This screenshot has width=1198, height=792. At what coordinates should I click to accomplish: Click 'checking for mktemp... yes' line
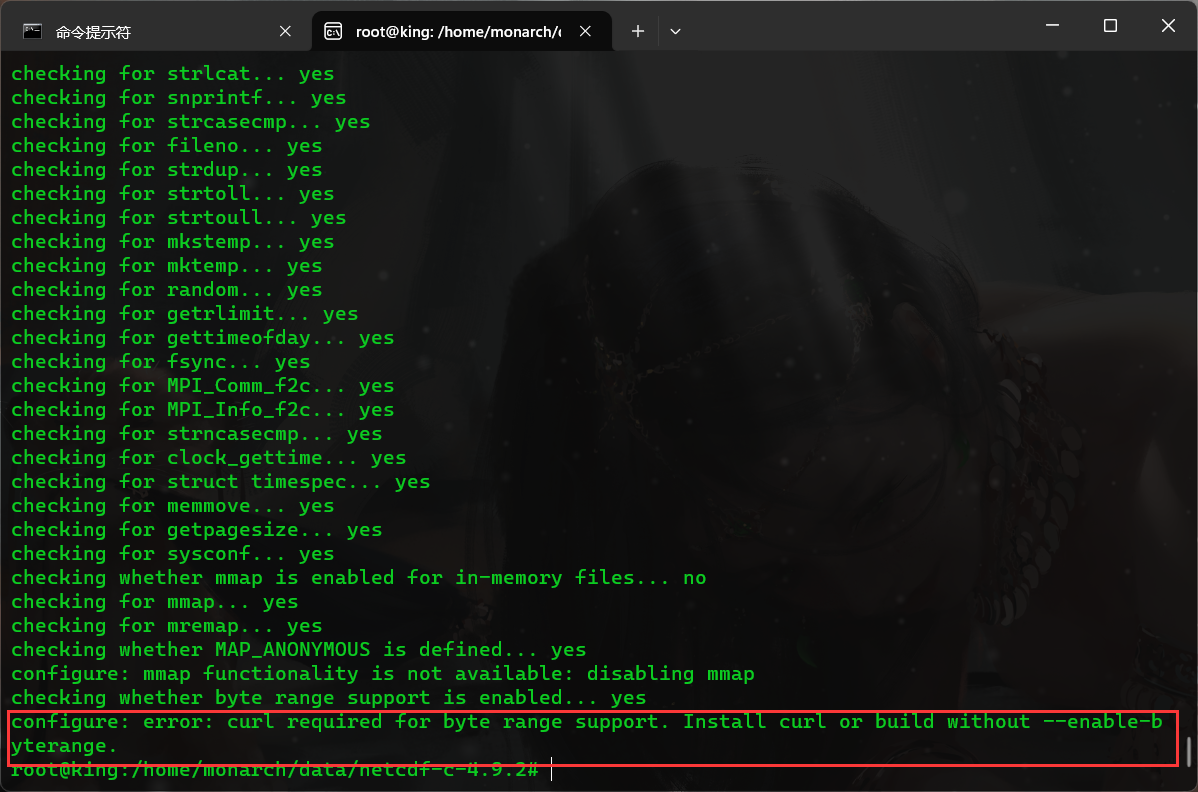pyautogui.click(x=167, y=266)
